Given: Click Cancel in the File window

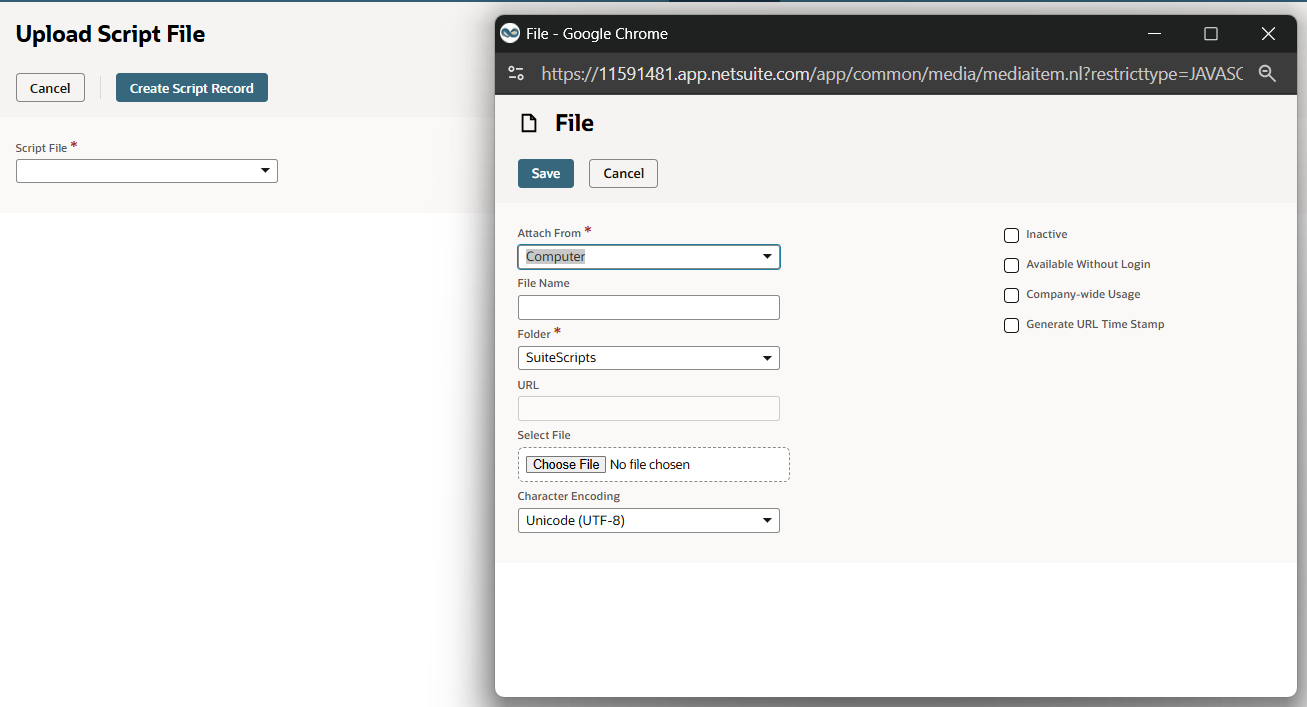Looking at the screenshot, I should tap(623, 173).
